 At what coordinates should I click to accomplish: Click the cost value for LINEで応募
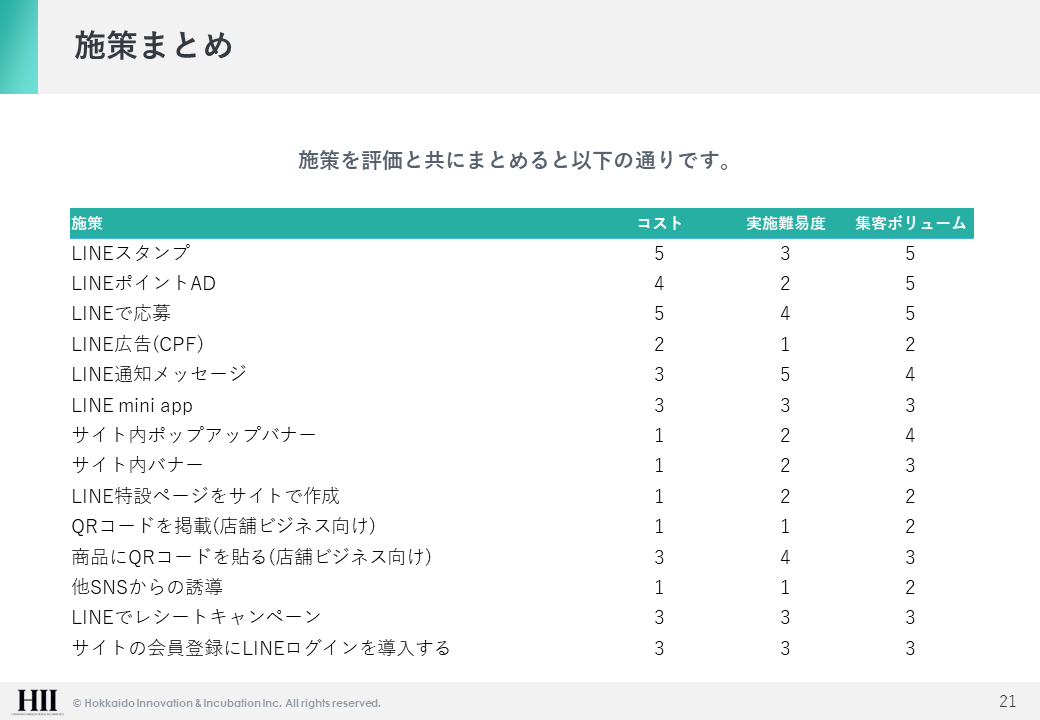[x=659, y=314]
